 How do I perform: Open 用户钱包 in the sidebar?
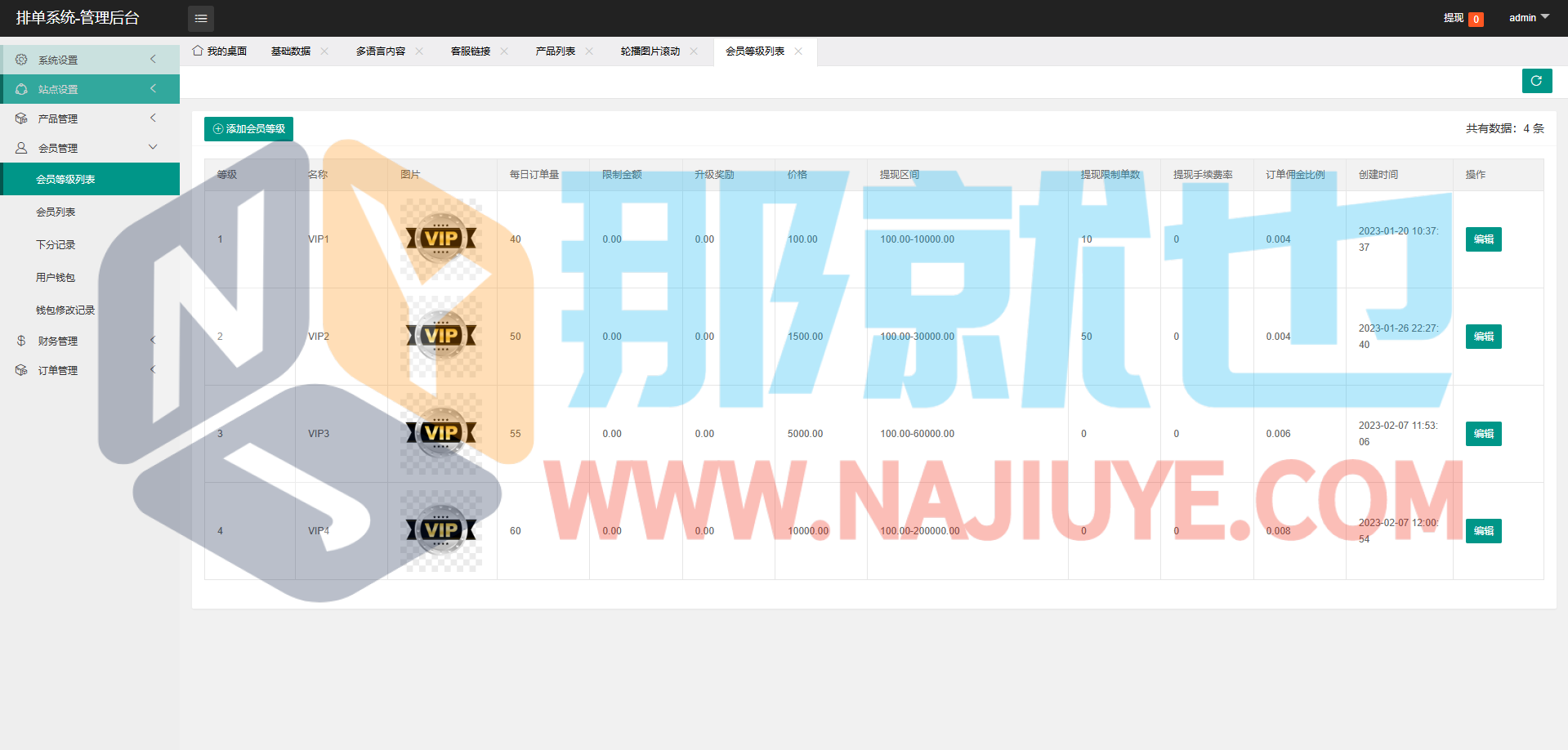tap(56, 277)
